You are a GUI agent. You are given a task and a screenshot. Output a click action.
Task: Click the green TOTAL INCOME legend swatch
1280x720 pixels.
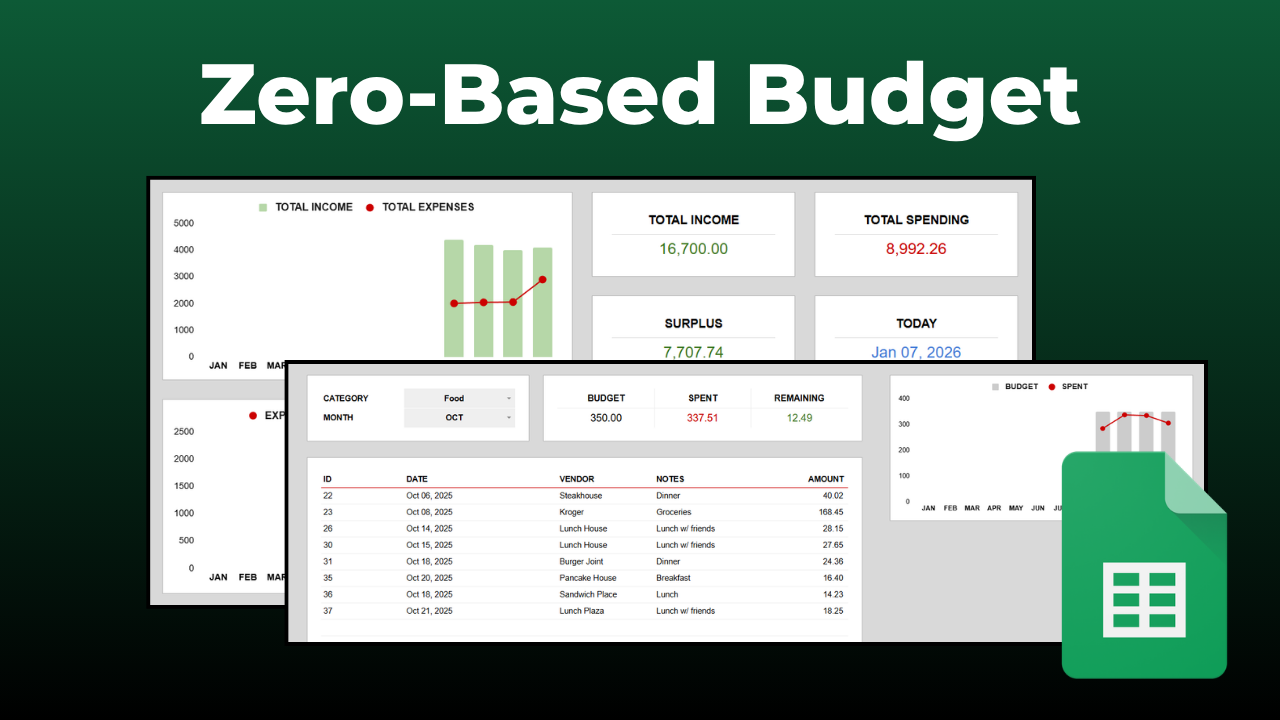click(263, 207)
